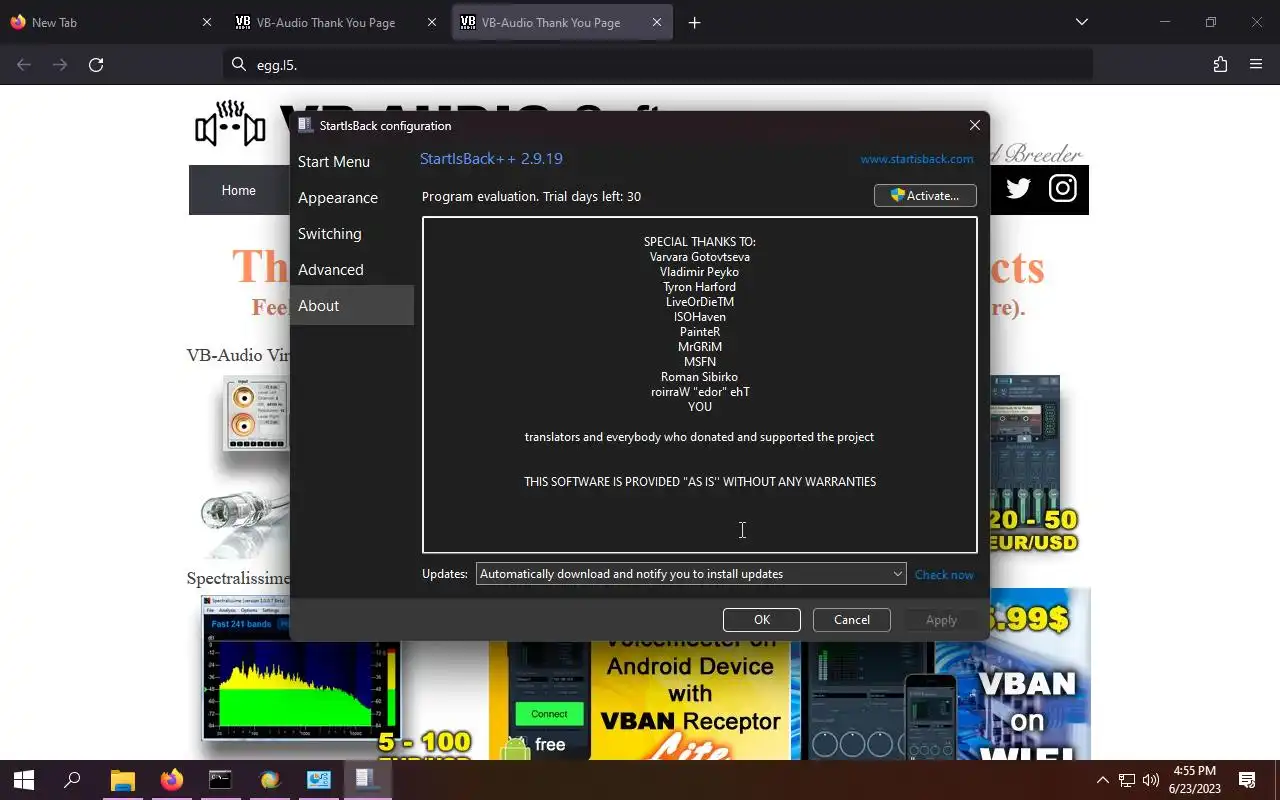Open the notification center icon

tap(1247, 780)
